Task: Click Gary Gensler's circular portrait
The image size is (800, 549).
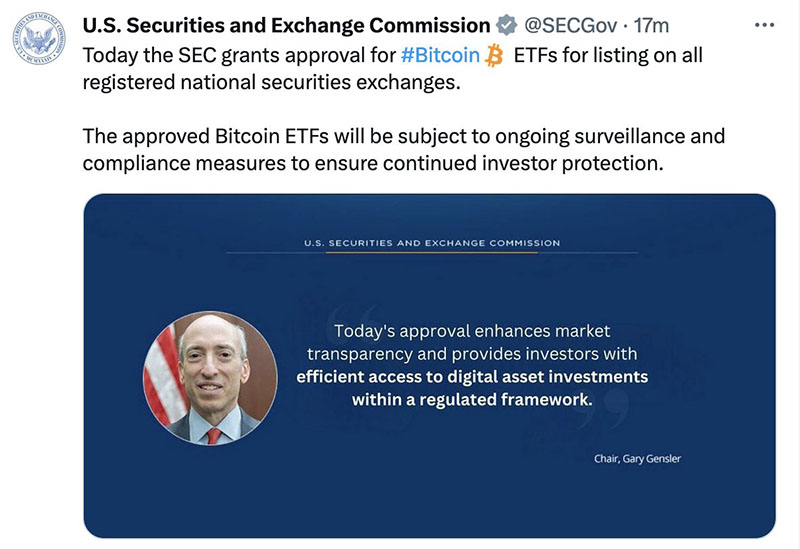Action: pyautogui.click(x=210, y=378)
